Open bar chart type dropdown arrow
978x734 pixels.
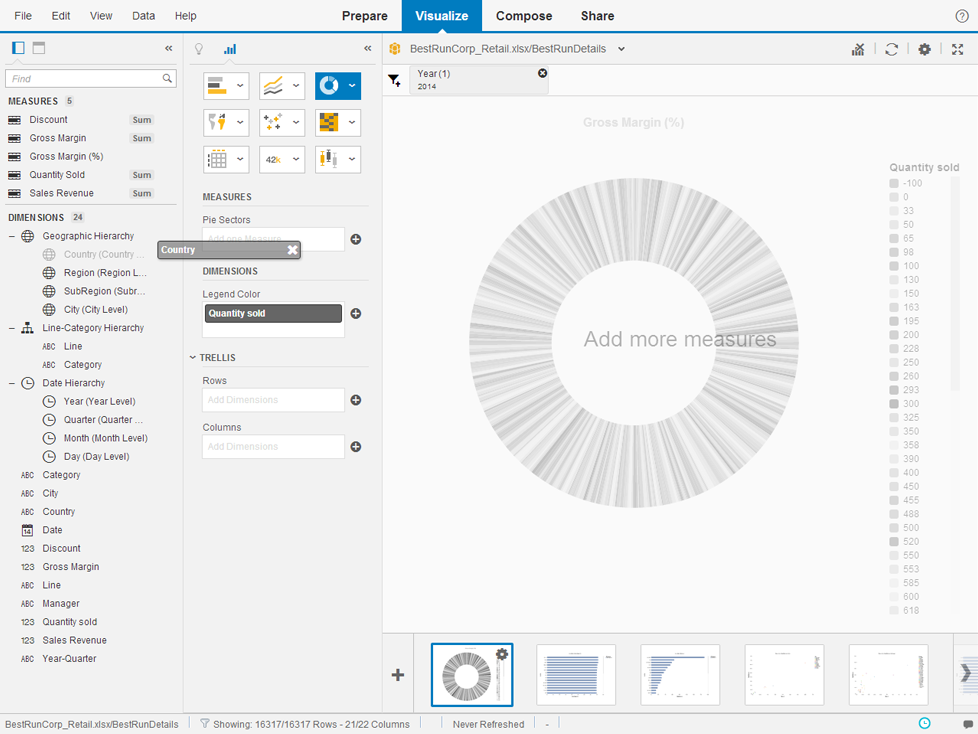coord(240,86)
